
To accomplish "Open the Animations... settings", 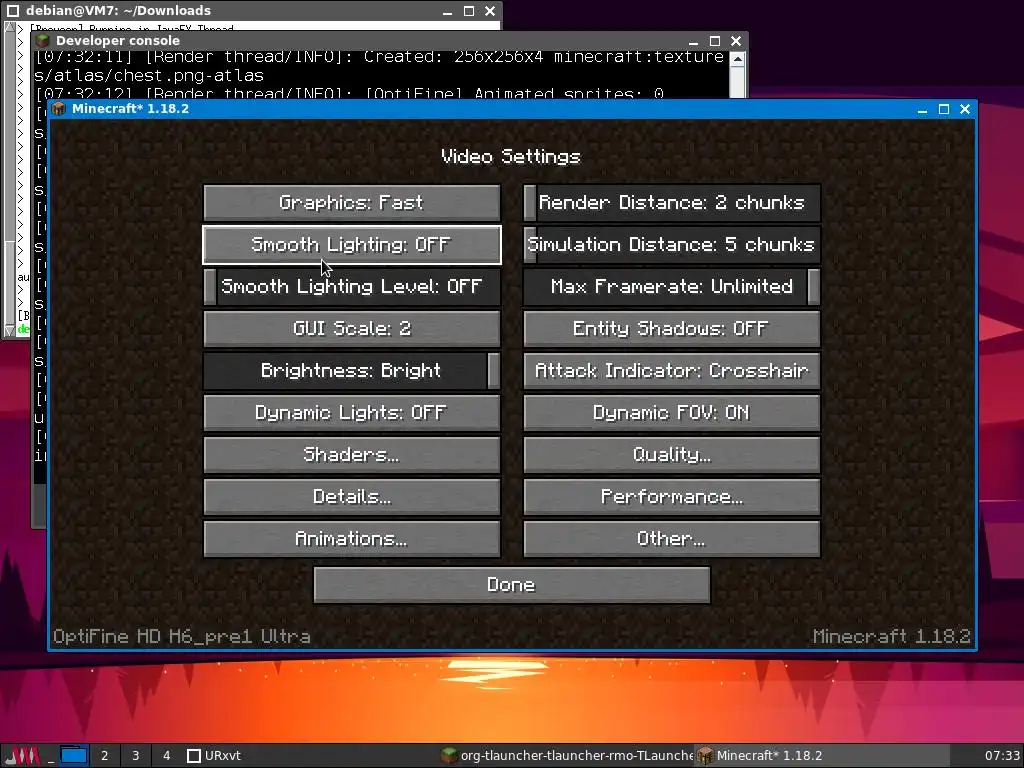I will (352, 539).
